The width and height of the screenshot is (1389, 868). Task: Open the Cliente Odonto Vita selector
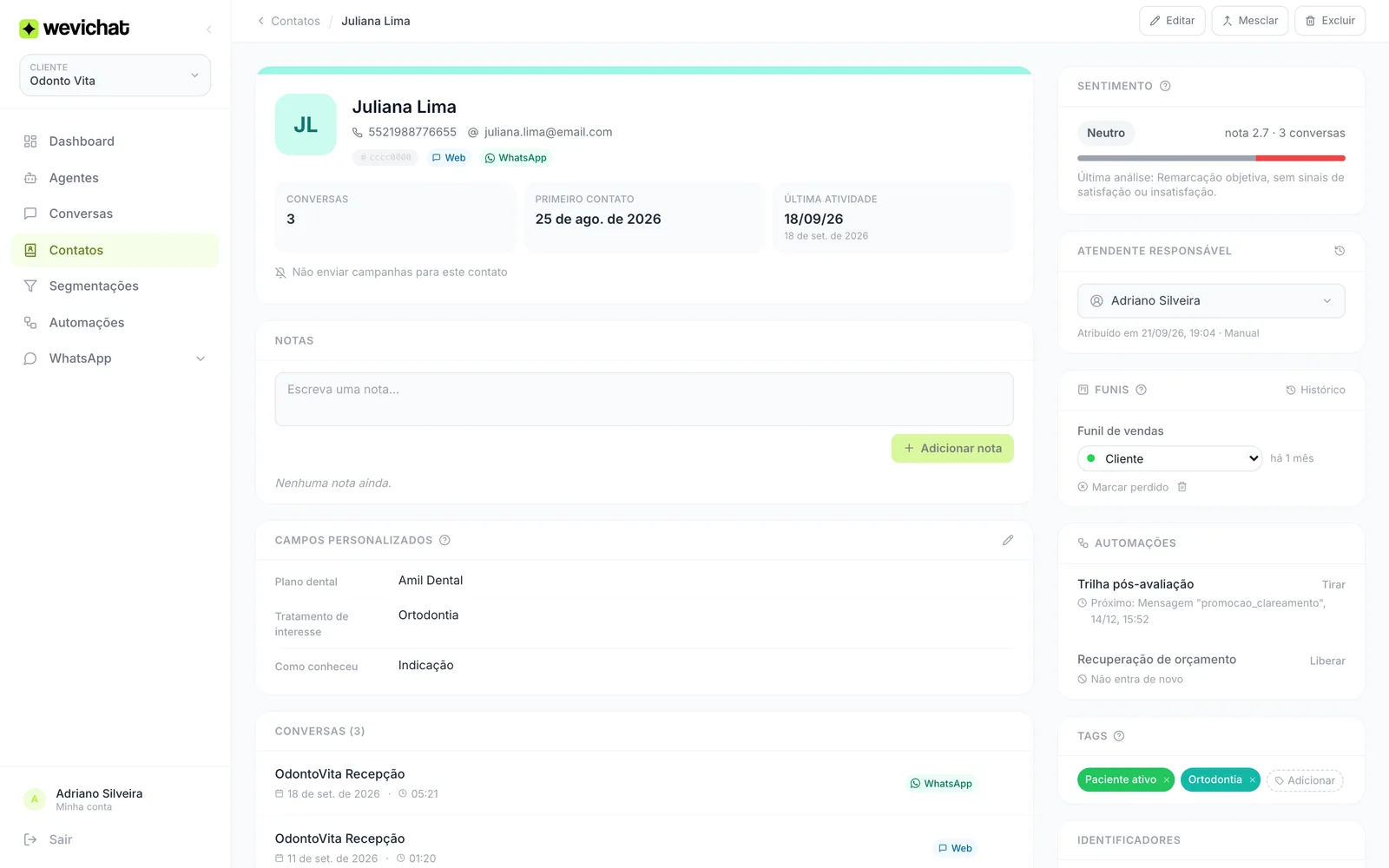pyautogui.click(x=115, y=76)
